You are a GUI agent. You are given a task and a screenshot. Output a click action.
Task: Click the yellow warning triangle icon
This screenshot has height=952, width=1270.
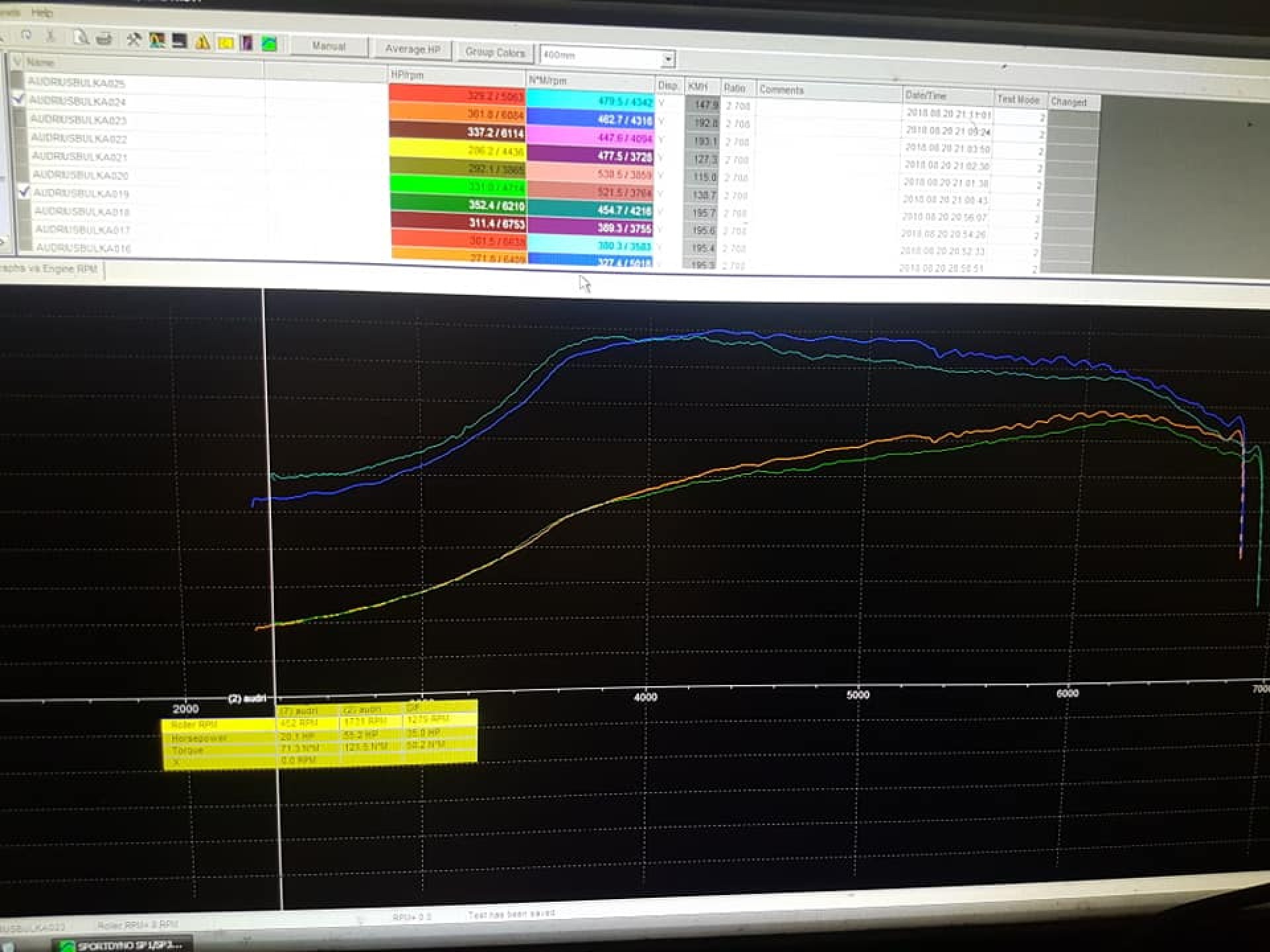[202, 42]
